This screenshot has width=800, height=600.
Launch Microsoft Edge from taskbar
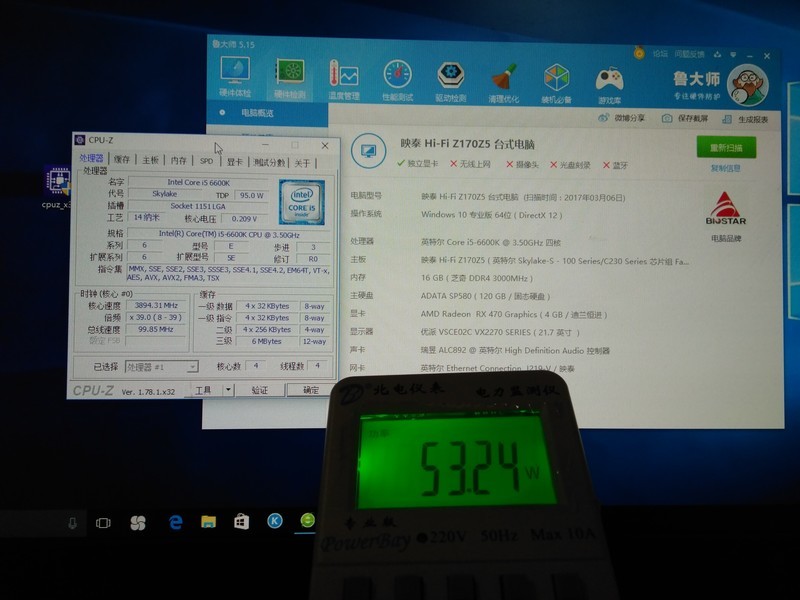[x=176, y=522]
